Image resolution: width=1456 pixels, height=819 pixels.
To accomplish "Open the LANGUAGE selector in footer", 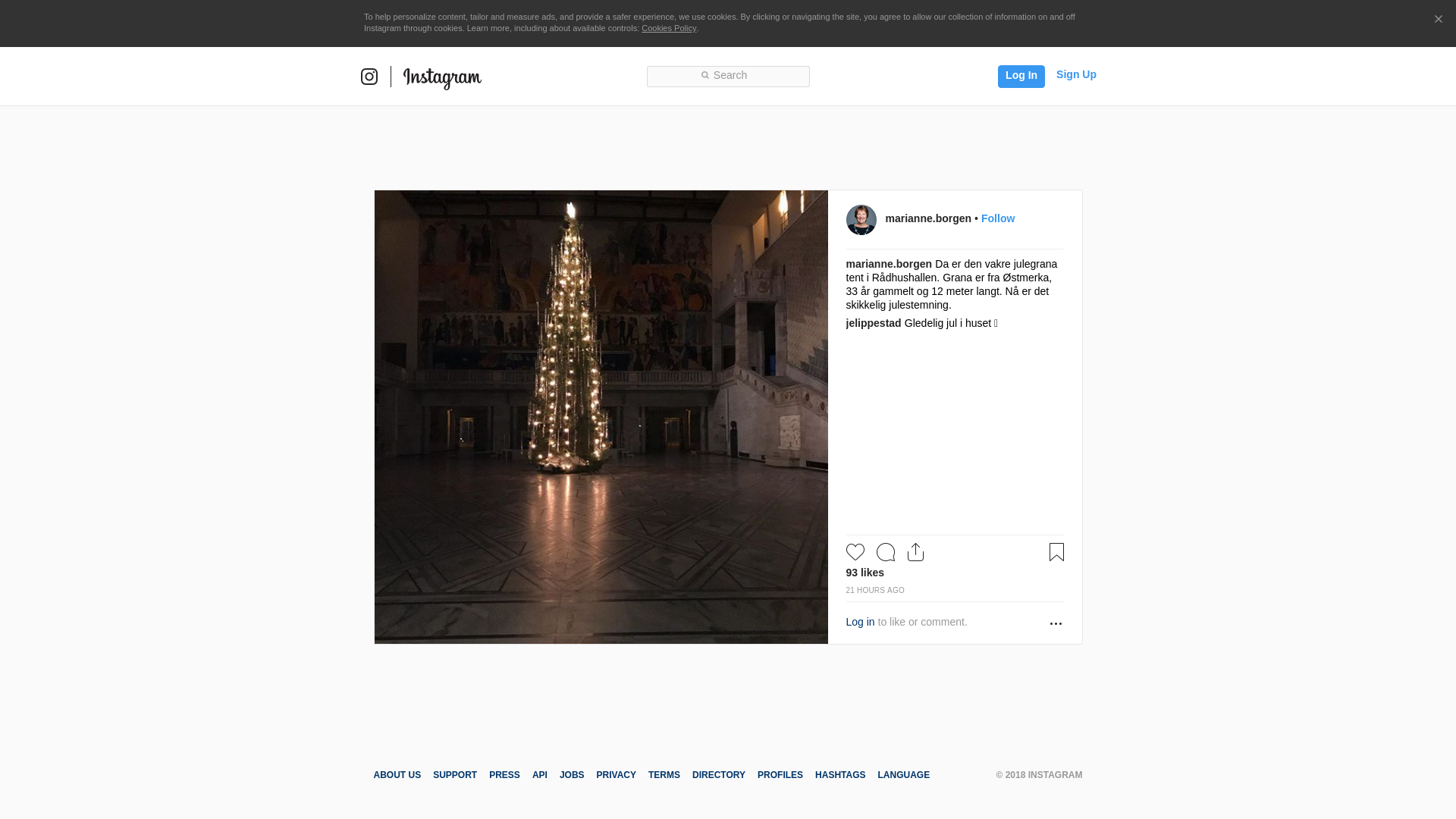I will tap(903, 775).
